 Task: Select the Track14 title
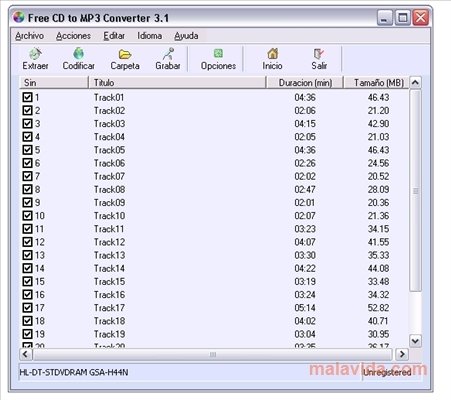coord(109,268)
